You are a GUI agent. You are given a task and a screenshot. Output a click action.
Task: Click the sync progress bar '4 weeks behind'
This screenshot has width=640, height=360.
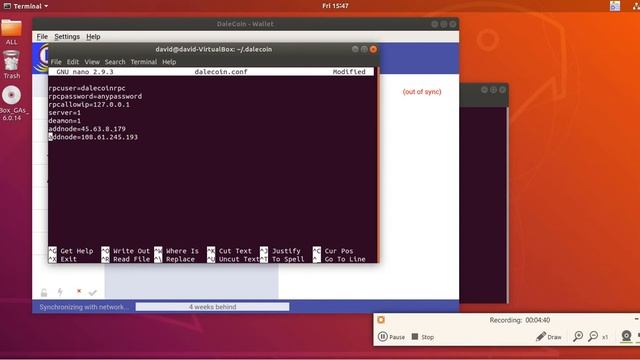point(212,307)
